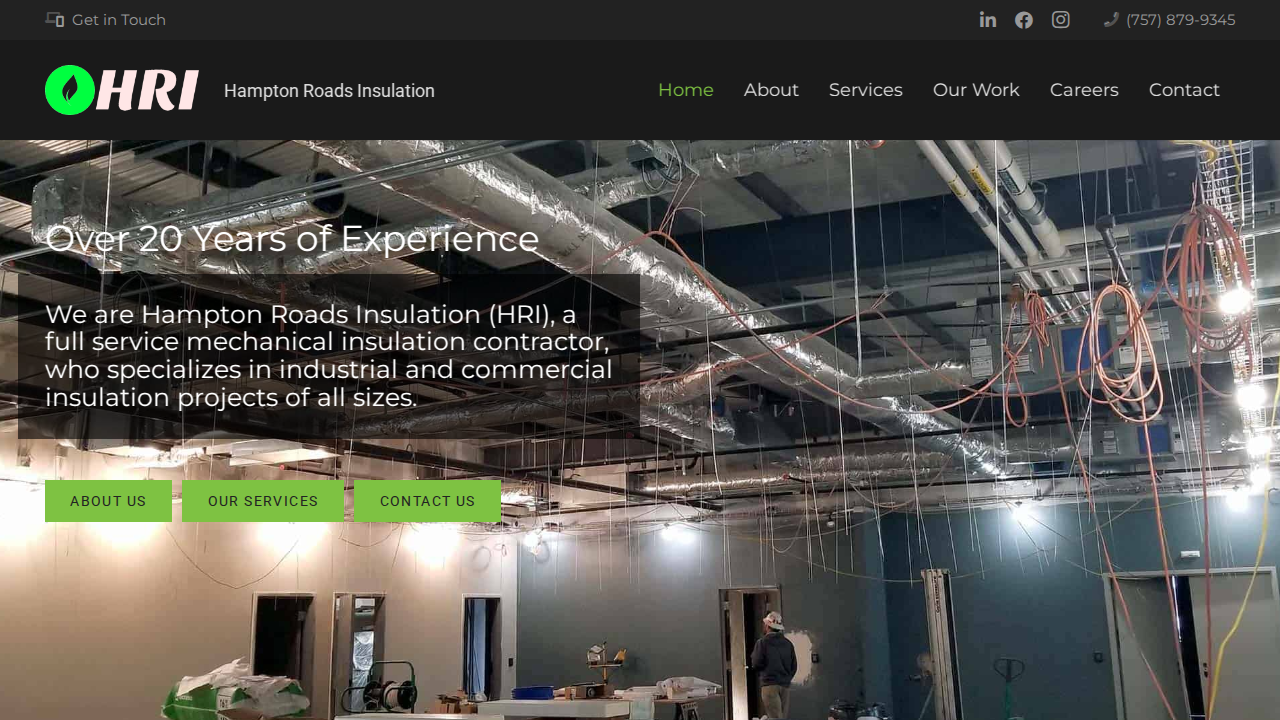1280x720 pixels.
Task: Select the Home menu item
Action: pyautogui.click(x=686, y=90)
